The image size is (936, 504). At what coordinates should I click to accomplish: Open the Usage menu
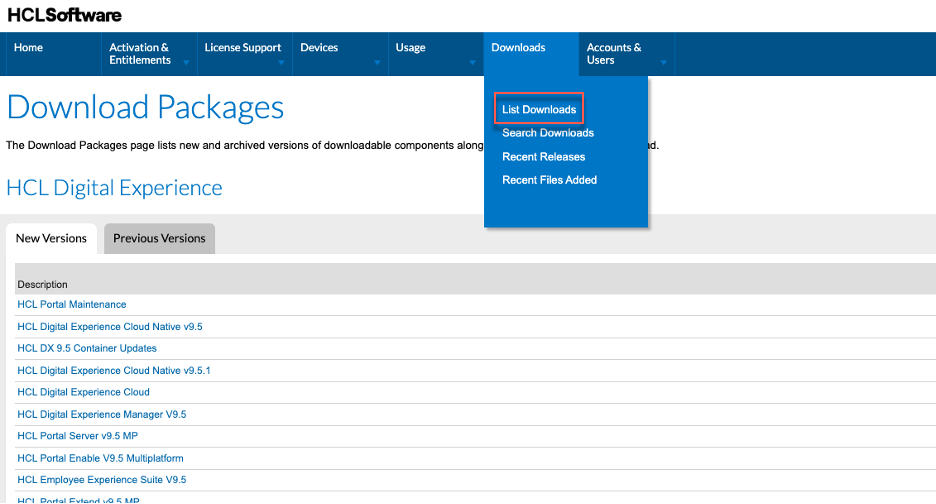410,47
